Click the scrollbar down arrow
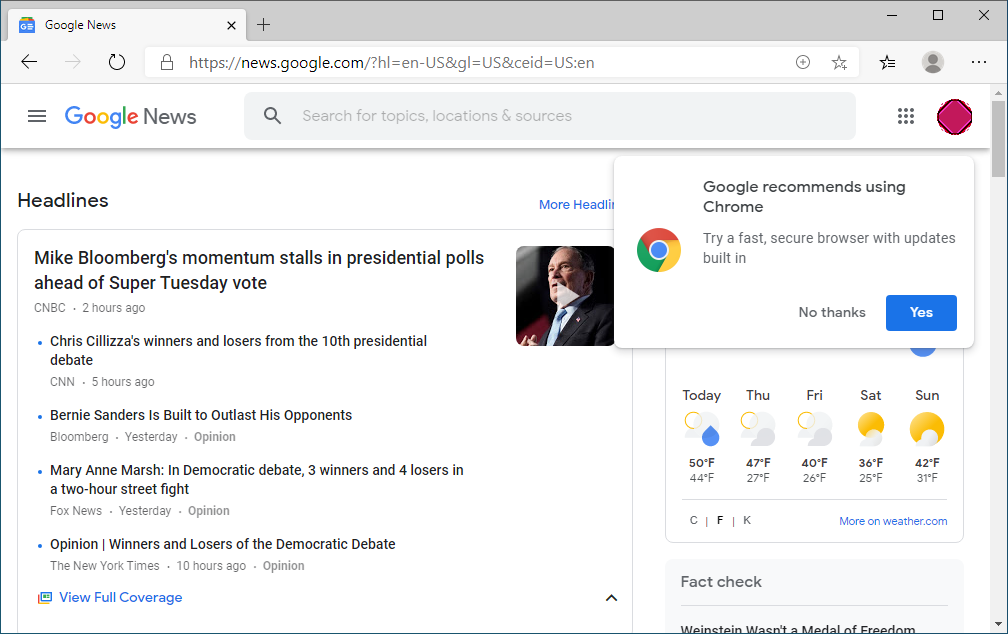 pyautogui.click(x=998, y=624)
